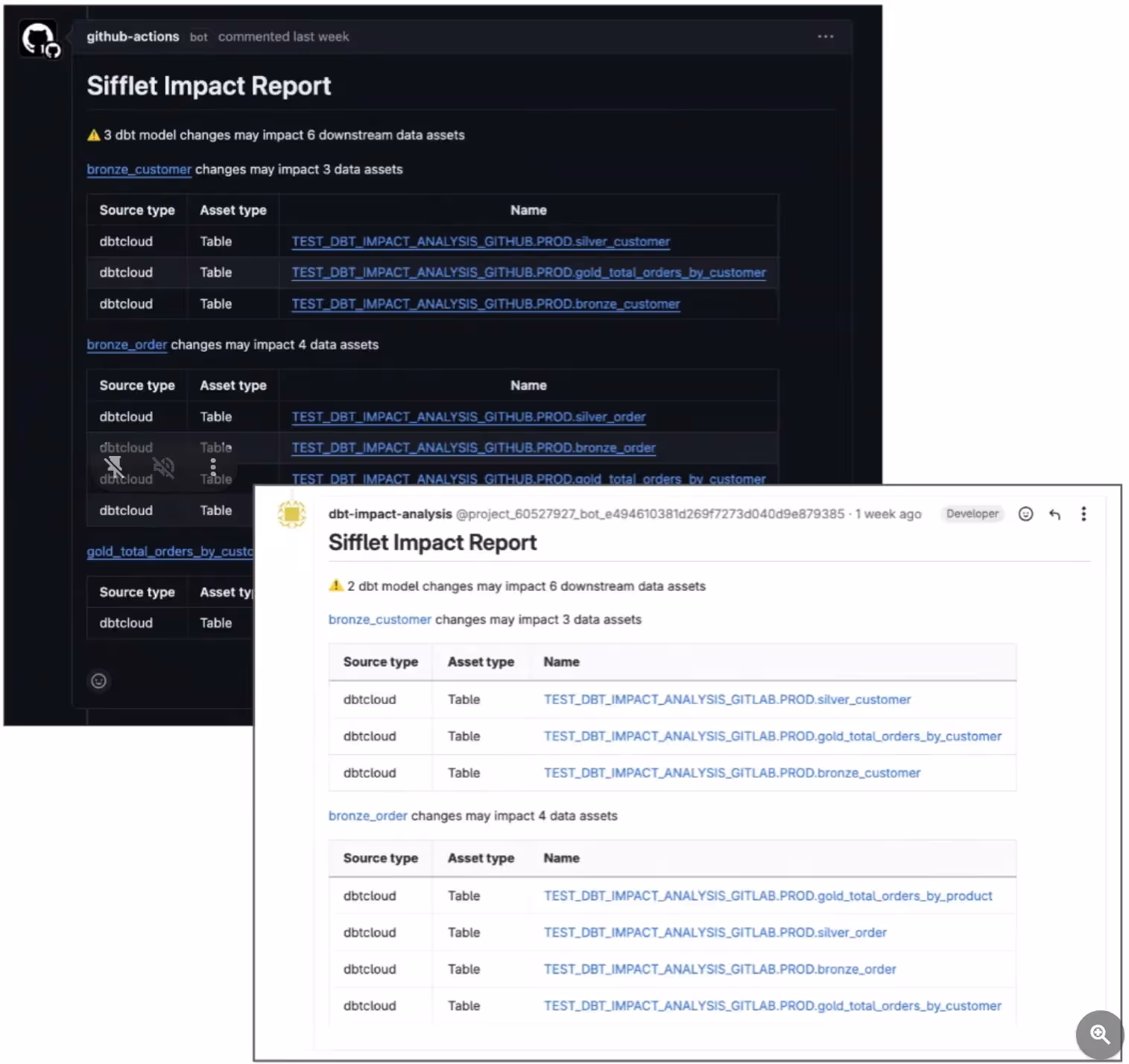Open dbt-impact-analysis author name
Image resolution: width=1129 pixels, height=1064 pixels.
pyautogui.click(x=390, y=514)
